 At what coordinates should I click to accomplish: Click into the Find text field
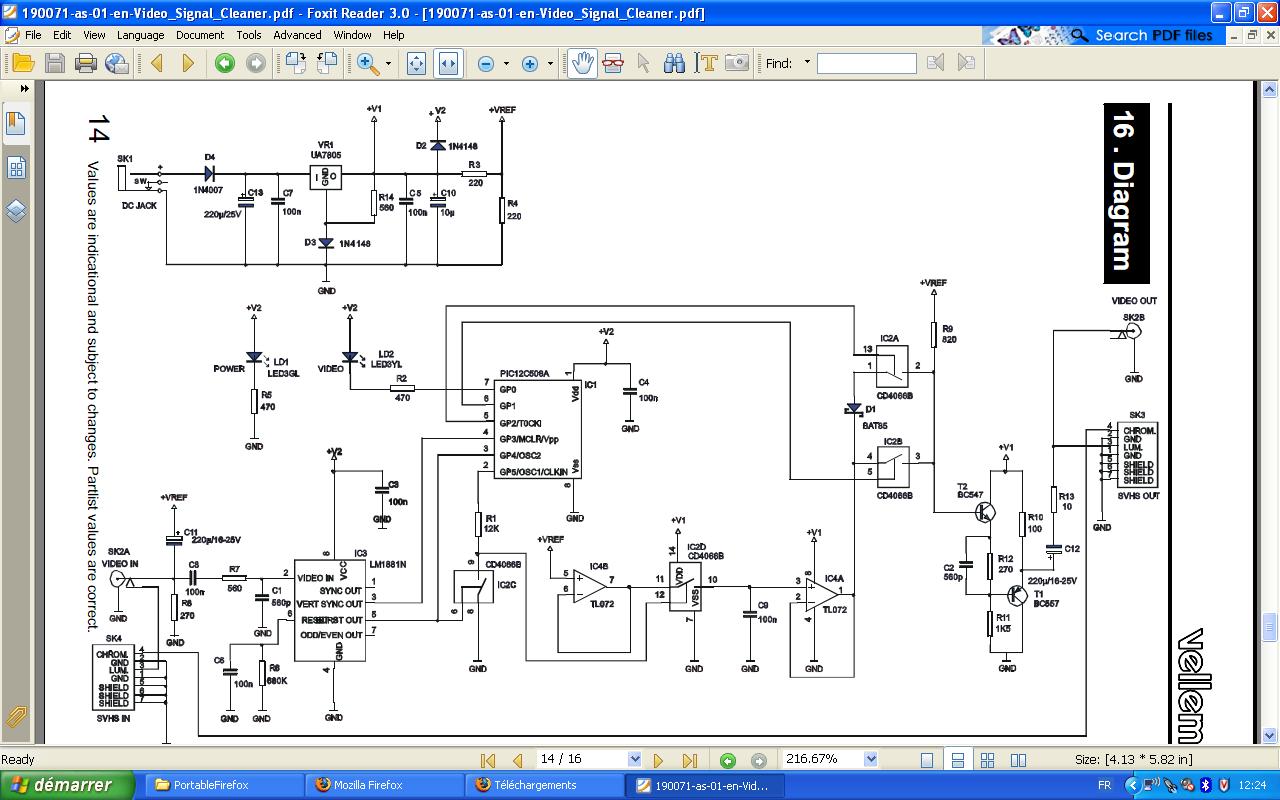point(866,63)
